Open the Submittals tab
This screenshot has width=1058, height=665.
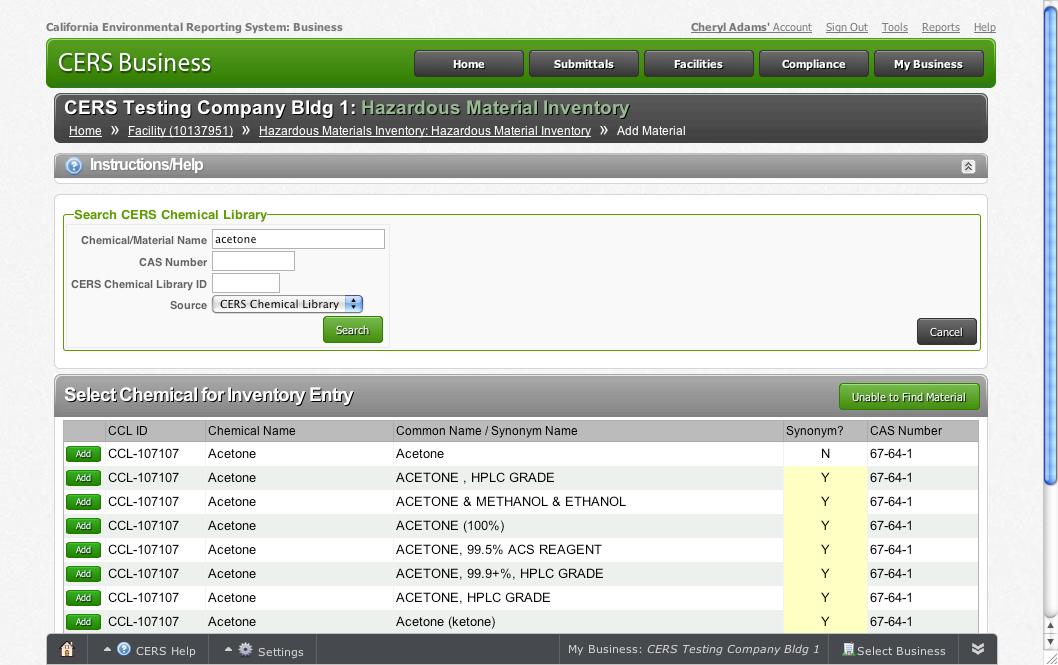pos(584,64)
